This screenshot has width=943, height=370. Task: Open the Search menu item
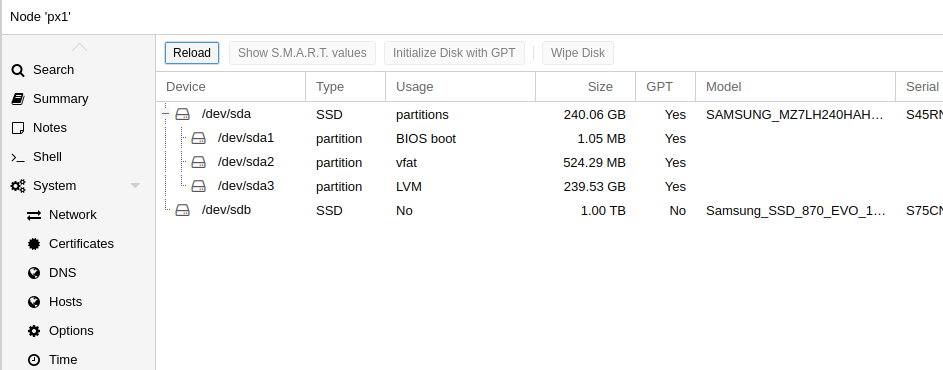[79, 70]
